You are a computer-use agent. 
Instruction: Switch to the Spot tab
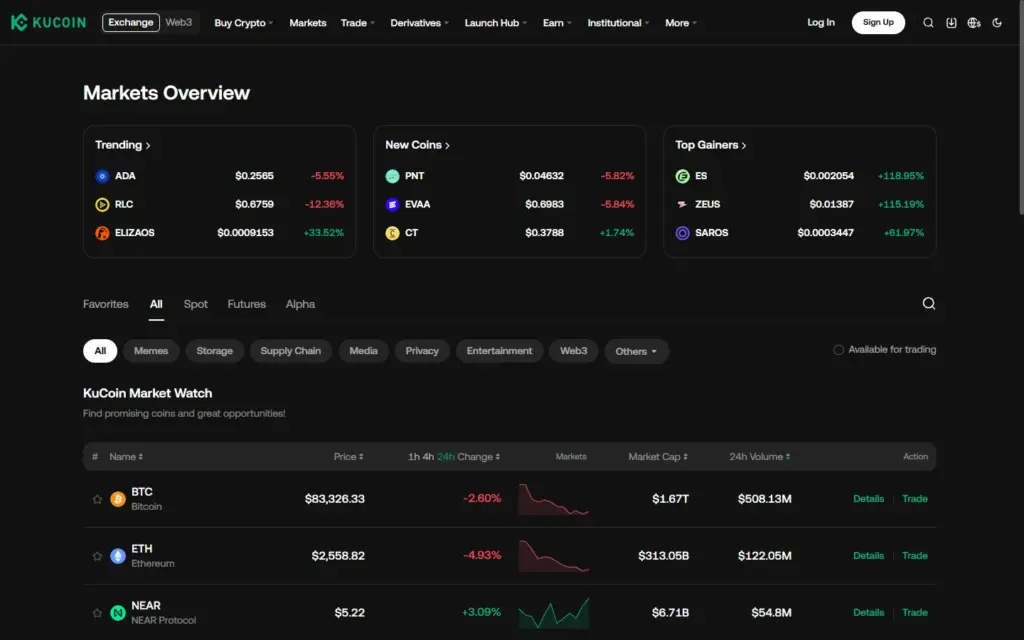click(x=195, y=304)
